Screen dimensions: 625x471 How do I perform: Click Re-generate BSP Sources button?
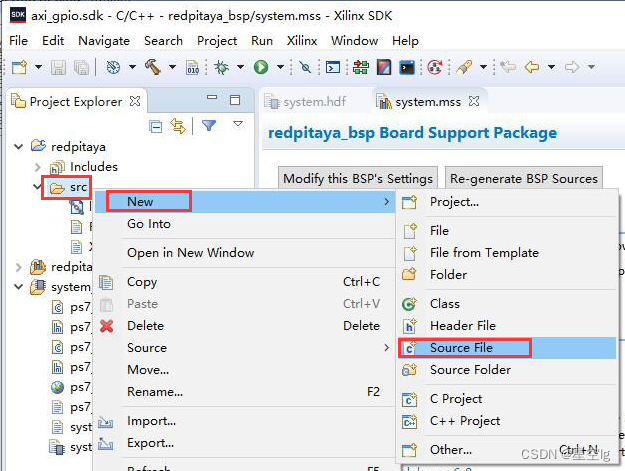[523, 179]
